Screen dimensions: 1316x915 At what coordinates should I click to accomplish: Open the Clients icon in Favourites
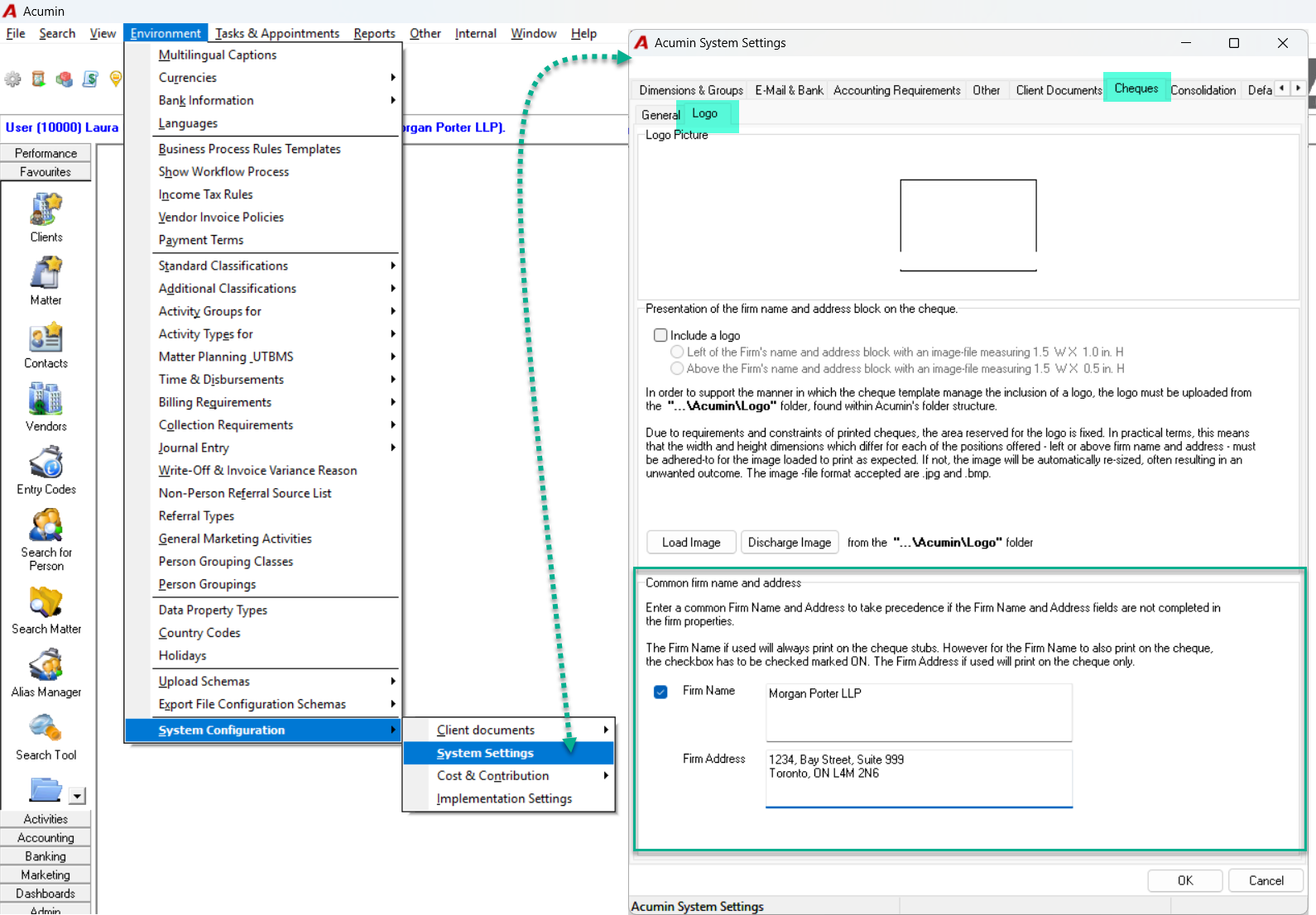click(x=46, y=217)
